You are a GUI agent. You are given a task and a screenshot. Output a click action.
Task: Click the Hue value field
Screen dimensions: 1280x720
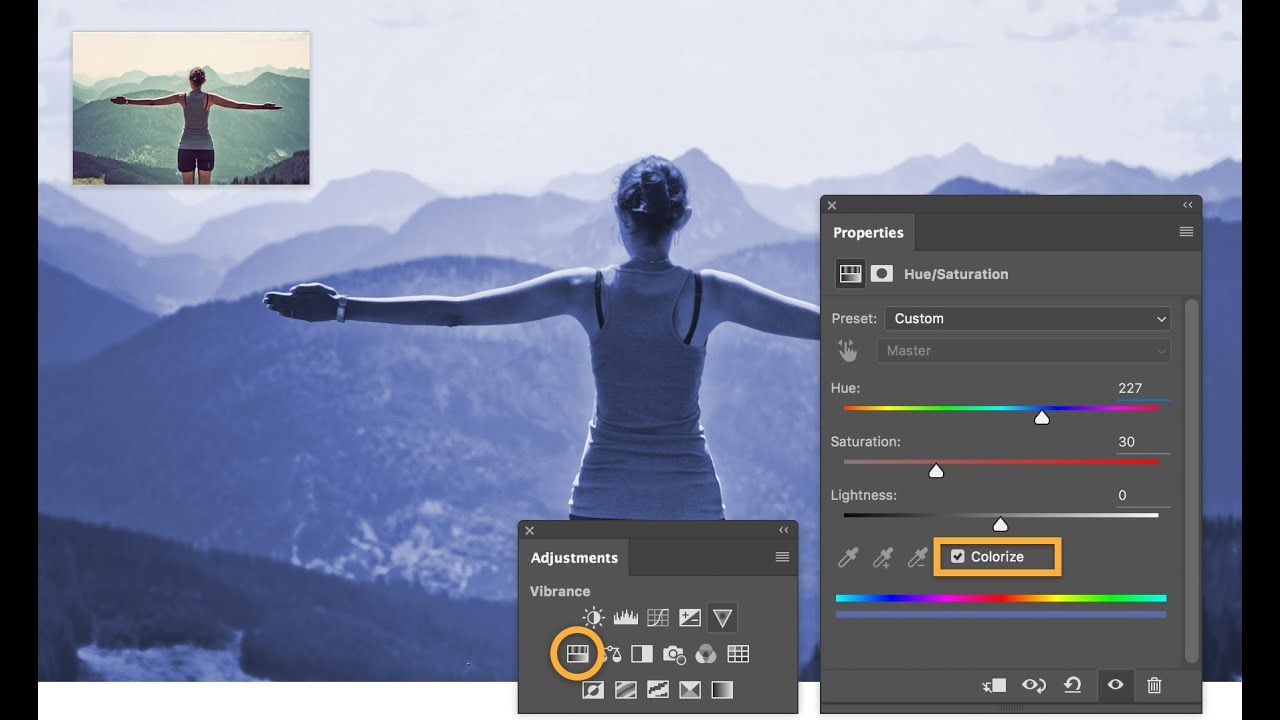(x=1142, y=389)
